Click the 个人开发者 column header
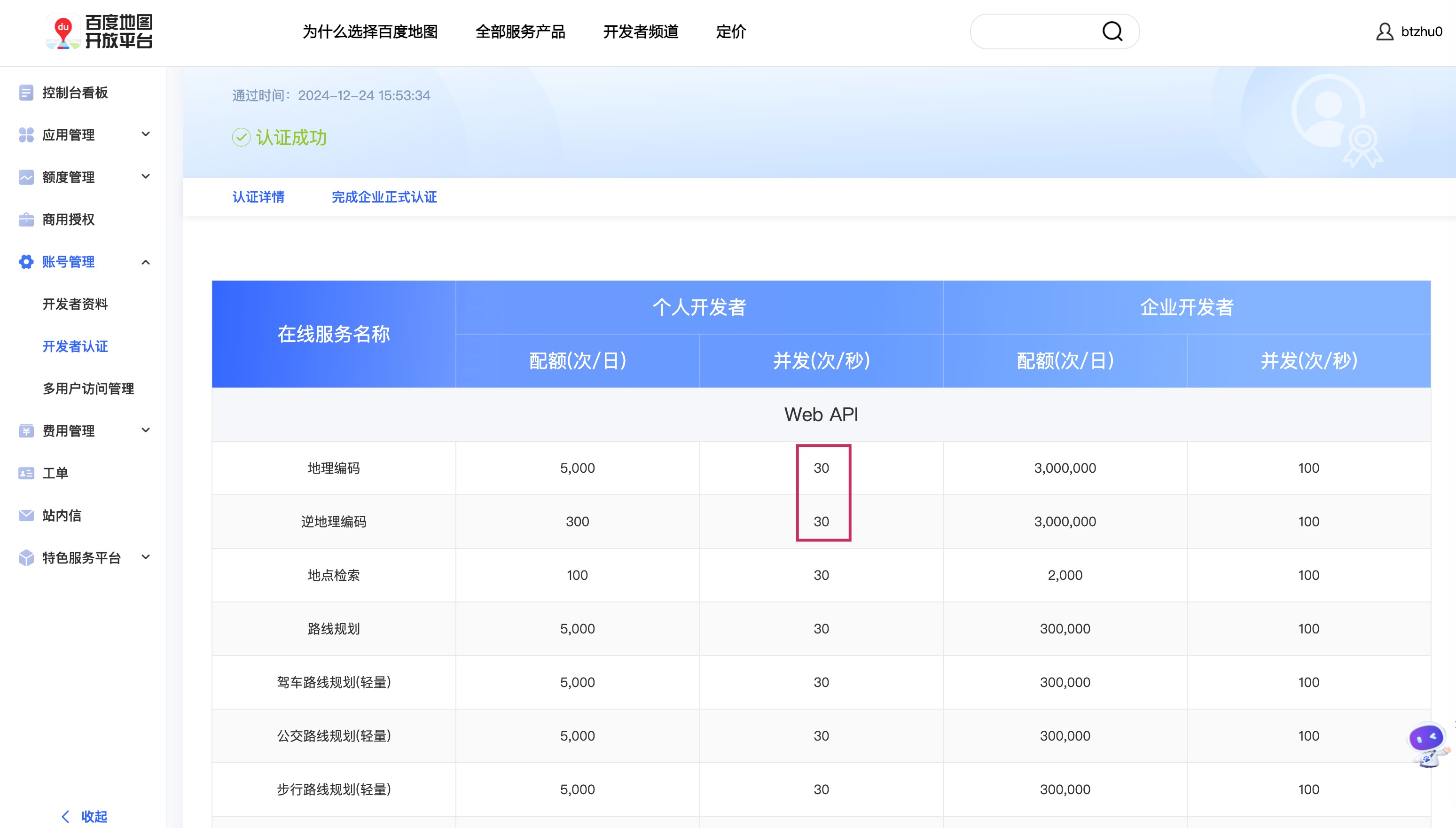Viewport: 1456px width, 828px height. tap(699, 307)
